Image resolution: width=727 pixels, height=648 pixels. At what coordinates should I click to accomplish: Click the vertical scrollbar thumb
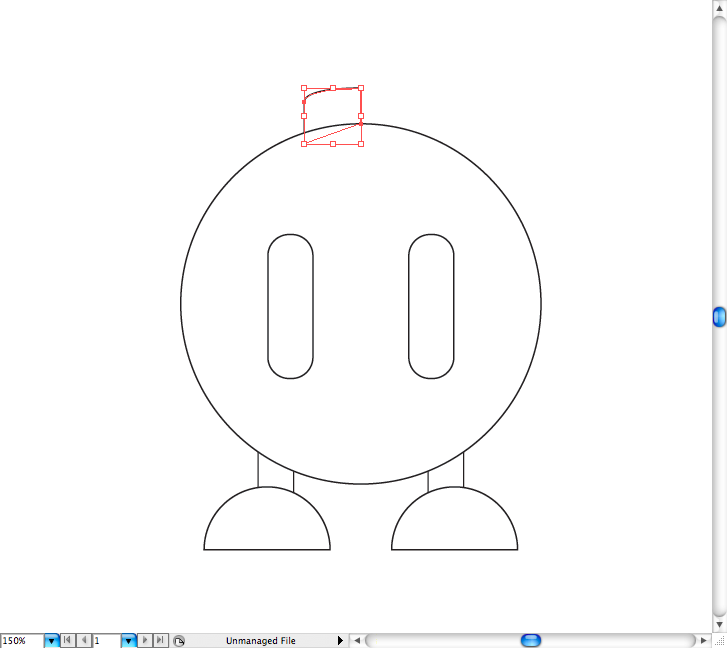click(x=719, y=317)
